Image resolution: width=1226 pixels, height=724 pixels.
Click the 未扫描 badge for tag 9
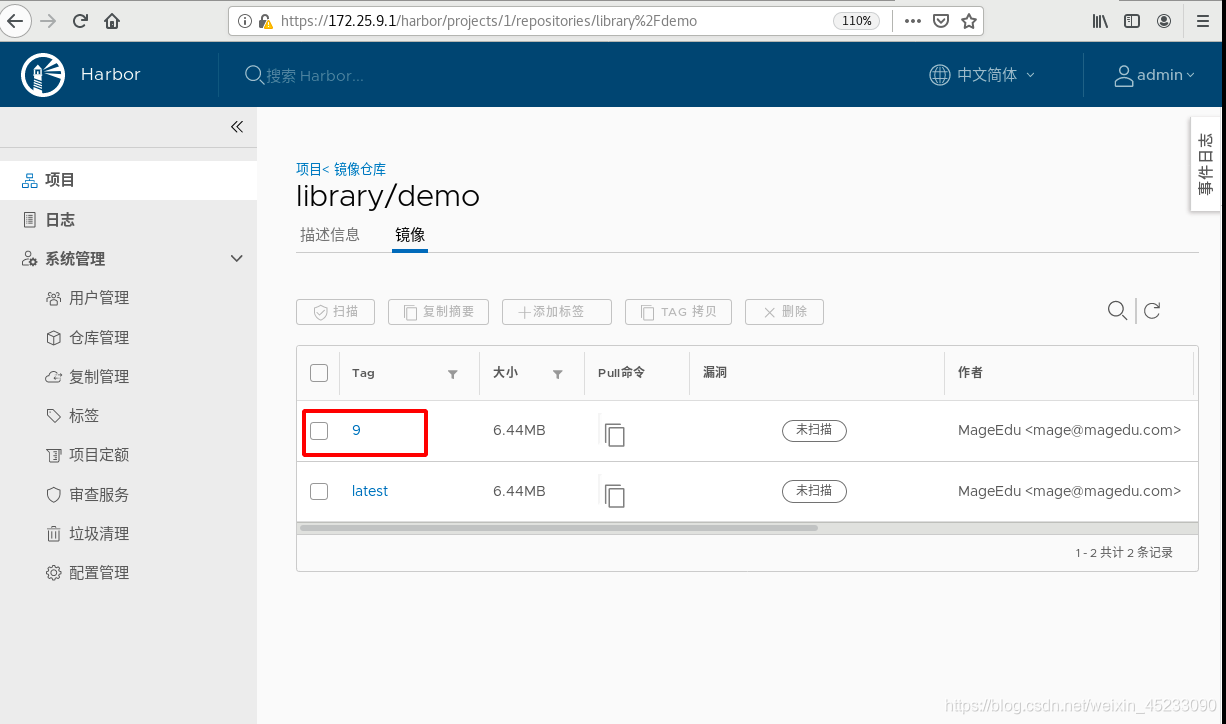point(814,430)
